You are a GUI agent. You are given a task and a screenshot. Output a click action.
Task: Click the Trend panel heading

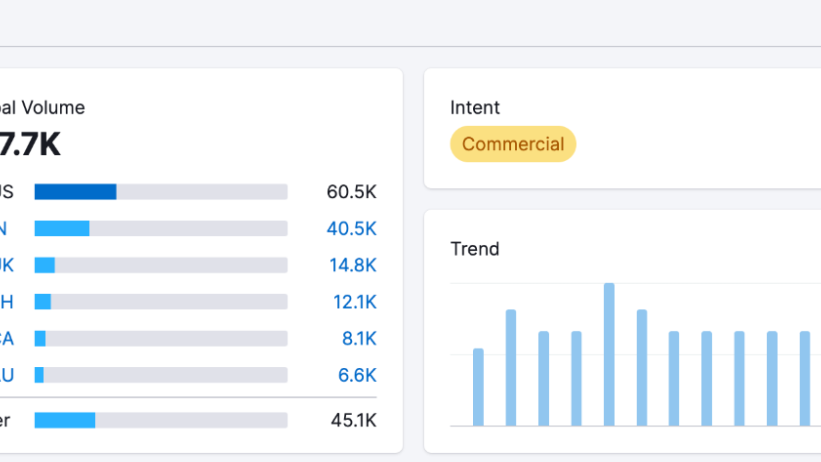click(474, 249)
